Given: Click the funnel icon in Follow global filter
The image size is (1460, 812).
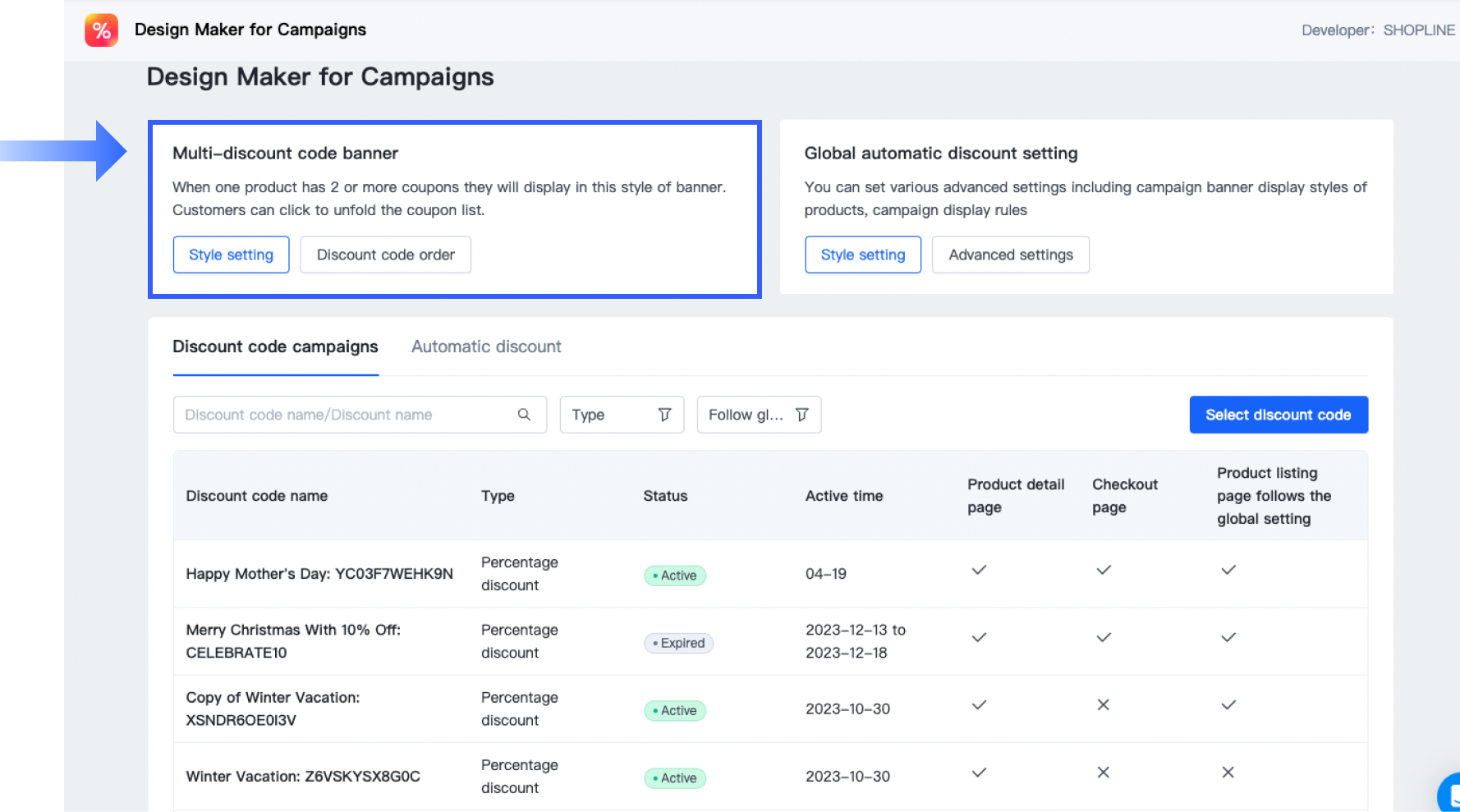Looking at the screenshot, I should [802, 415].
